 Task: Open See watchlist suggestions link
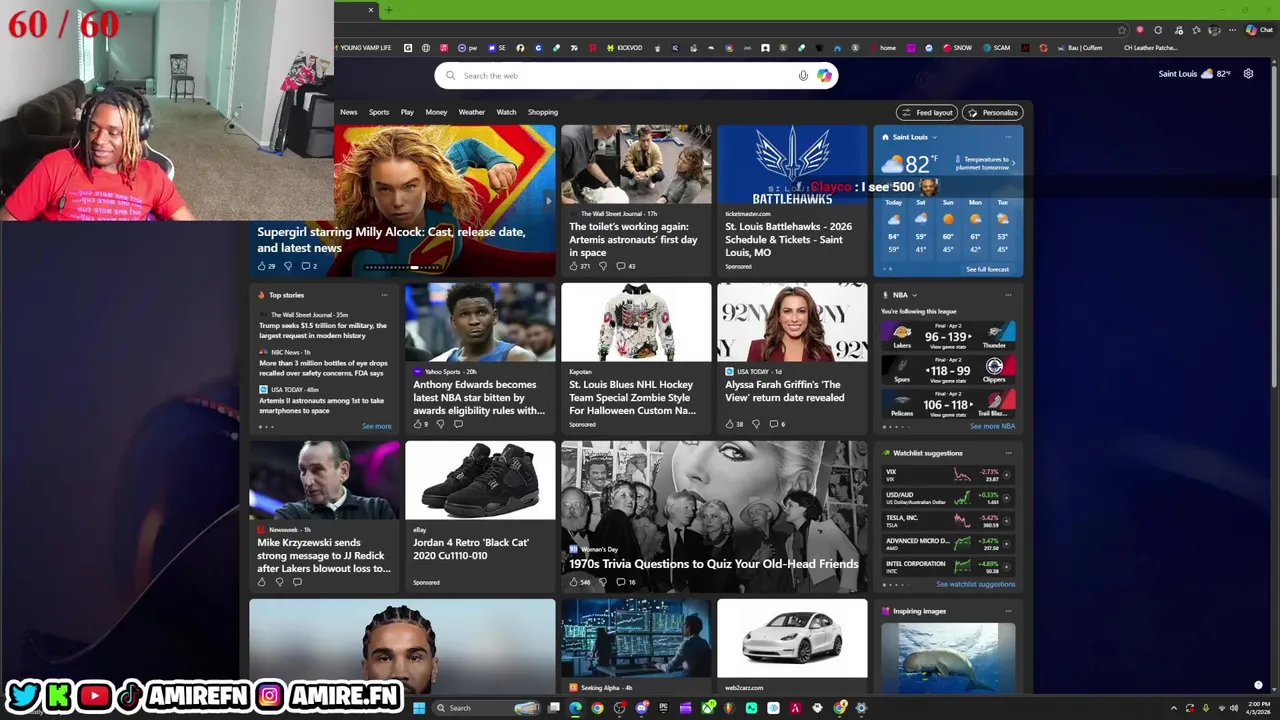(x=975, y=584)
